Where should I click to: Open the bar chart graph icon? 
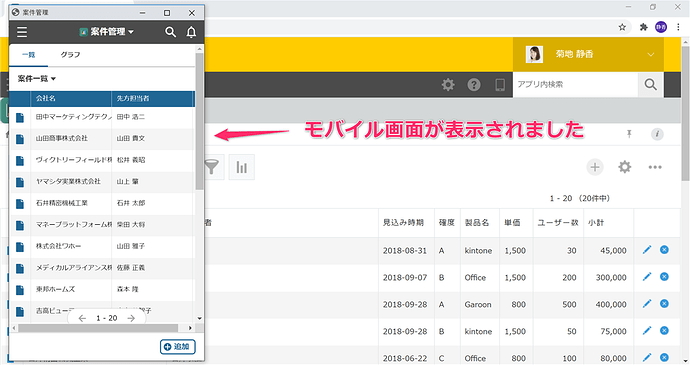pos(242,167)
